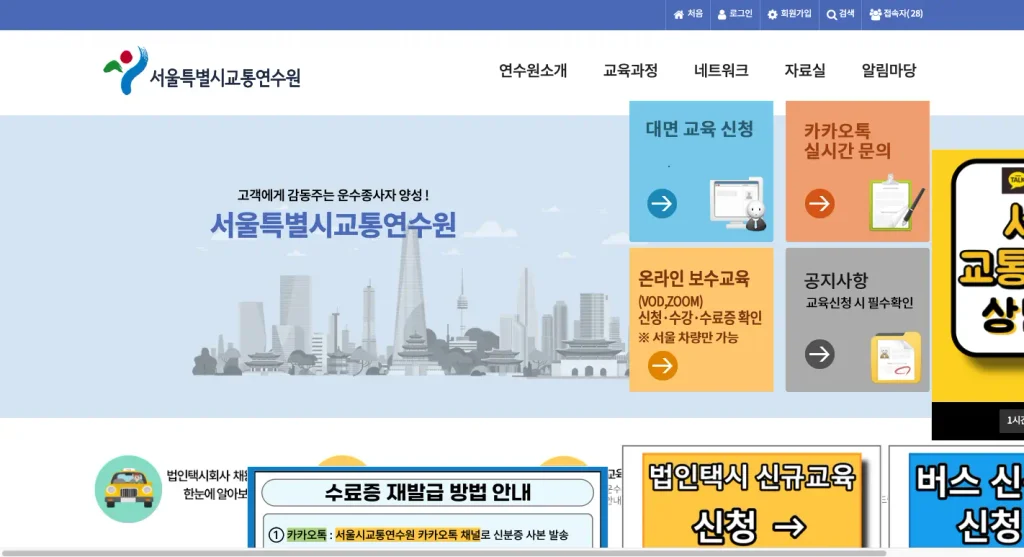Screen dimensions: 1024x557
Task: Click the clipboard pen icon in 카카오톡 tile
Action: 896,202
